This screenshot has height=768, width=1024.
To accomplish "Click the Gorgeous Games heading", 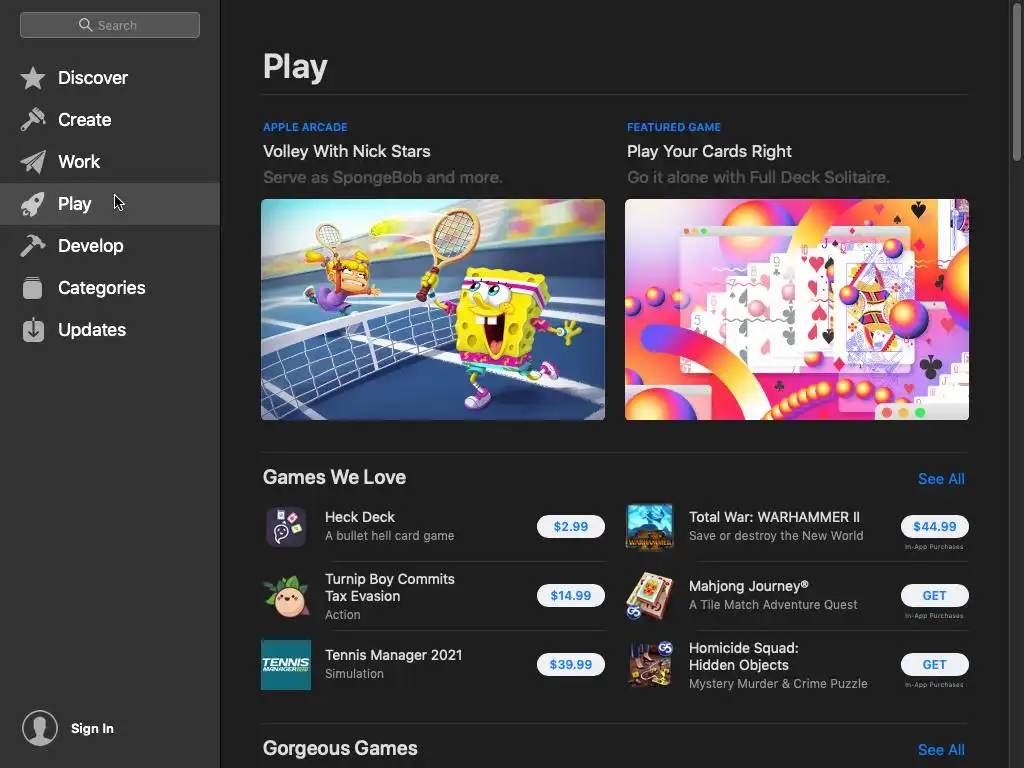I will point(340,748).
